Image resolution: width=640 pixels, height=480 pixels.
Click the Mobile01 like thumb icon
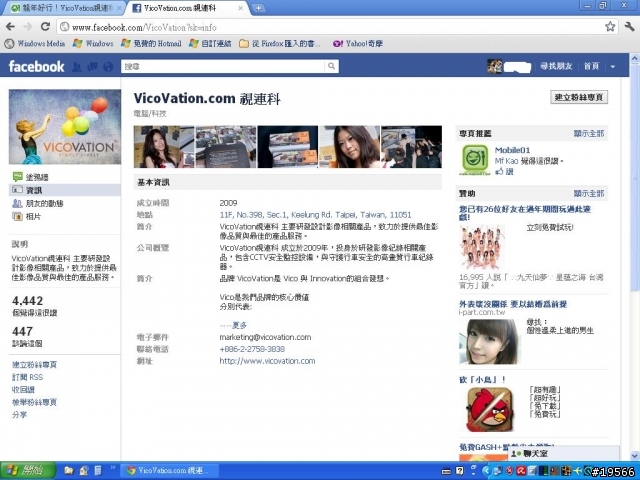click(x=499, y=172)
